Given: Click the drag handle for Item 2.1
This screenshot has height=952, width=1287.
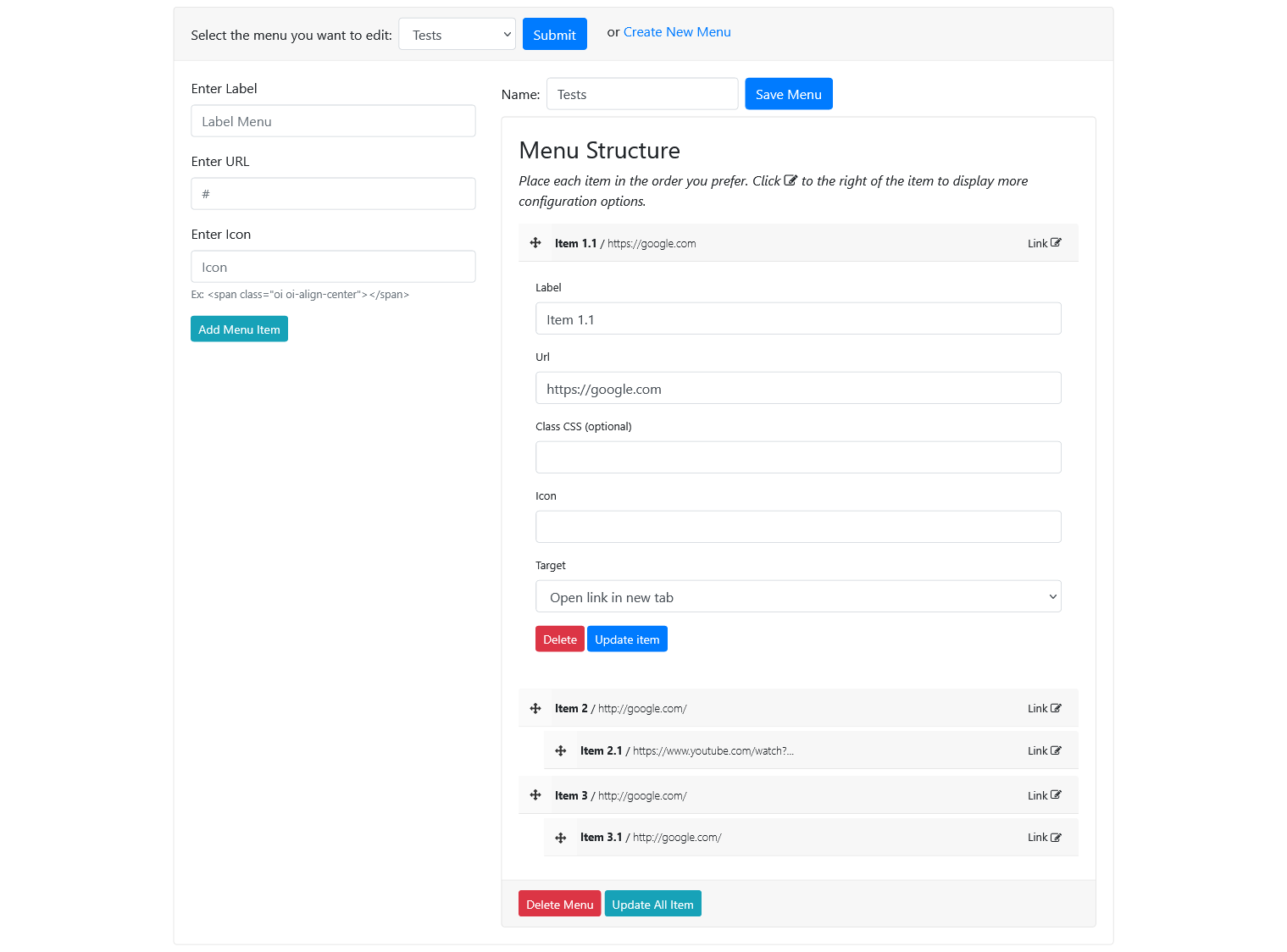Looking at the screenshot, I should pyautogui.click(x=560, y=750).
